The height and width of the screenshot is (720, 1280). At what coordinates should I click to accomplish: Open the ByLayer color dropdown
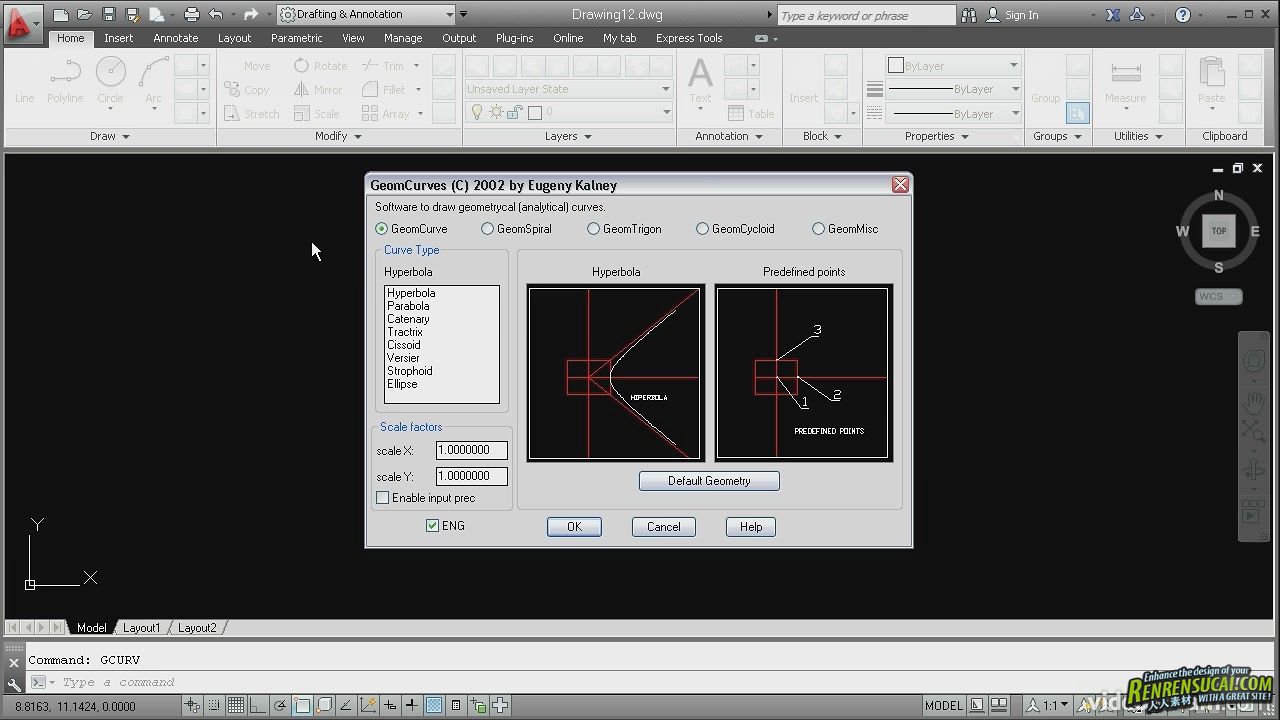pyautogui.click(x=953, y=66)
